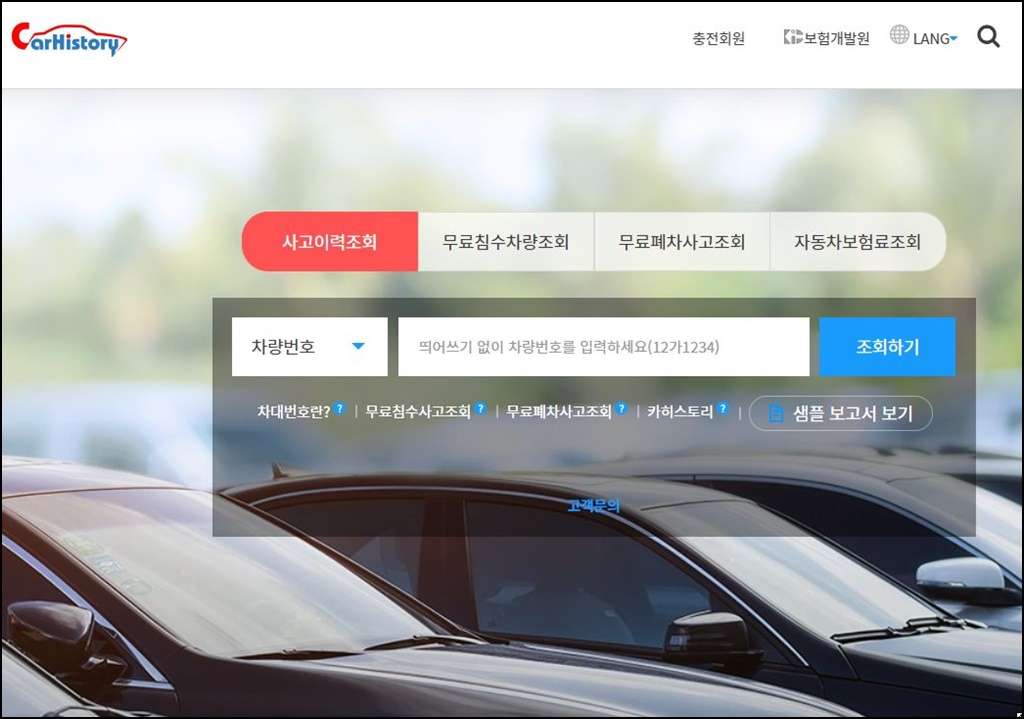Open the search magnifier icon
1024x719 pixels.
[x=988, y=37]
